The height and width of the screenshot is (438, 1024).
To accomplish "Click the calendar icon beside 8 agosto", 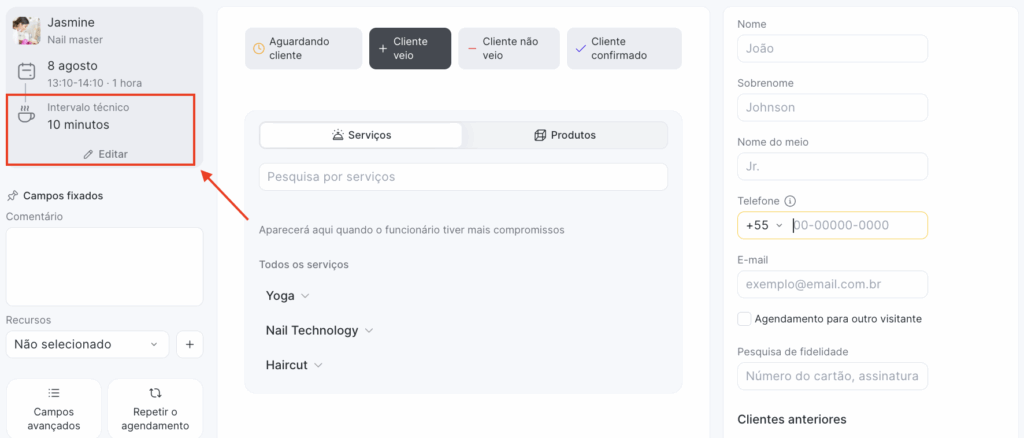I will click(x=27, y=72).
